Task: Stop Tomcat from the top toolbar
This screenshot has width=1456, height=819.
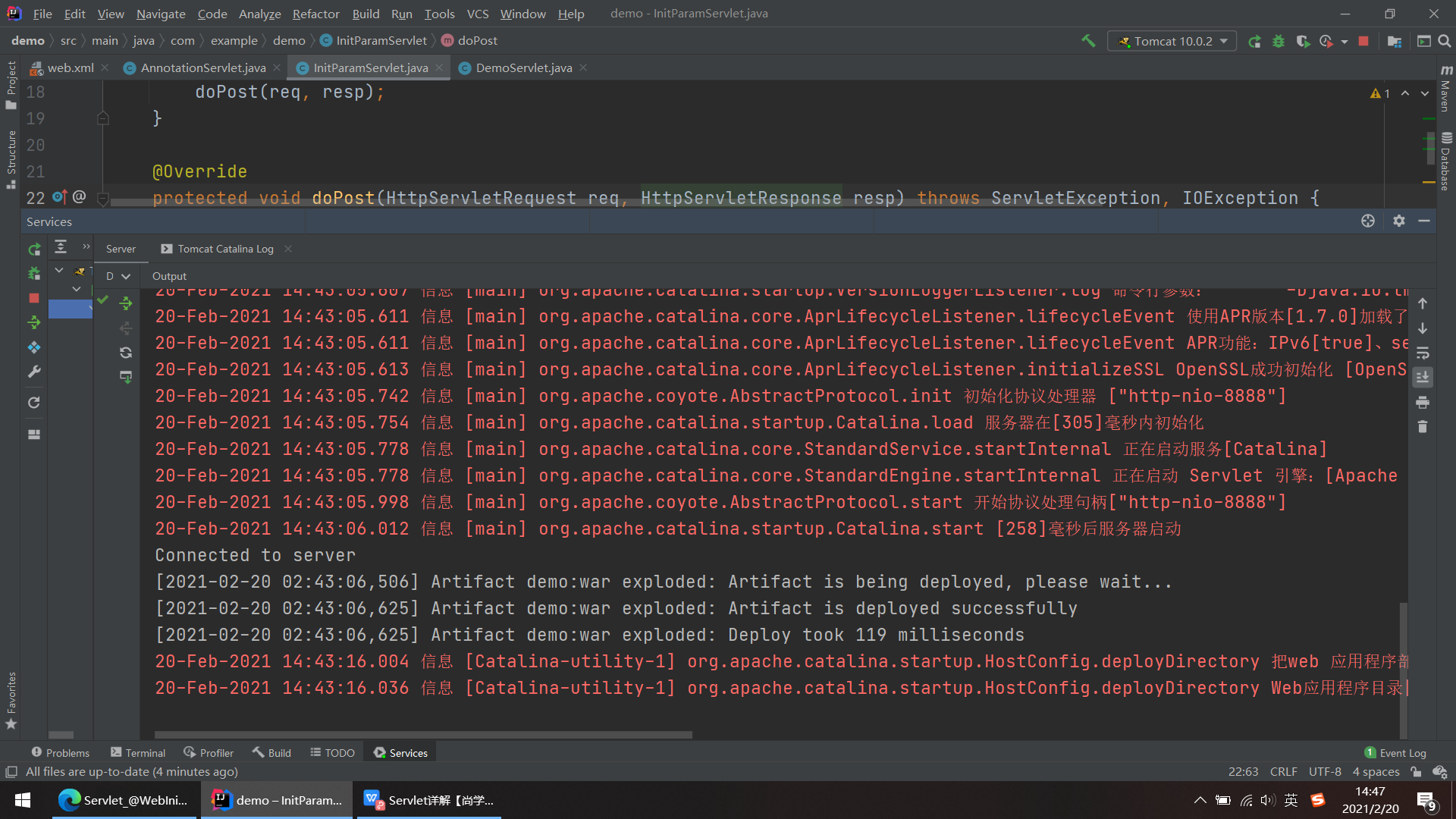Action: (x=1363, y=41)
